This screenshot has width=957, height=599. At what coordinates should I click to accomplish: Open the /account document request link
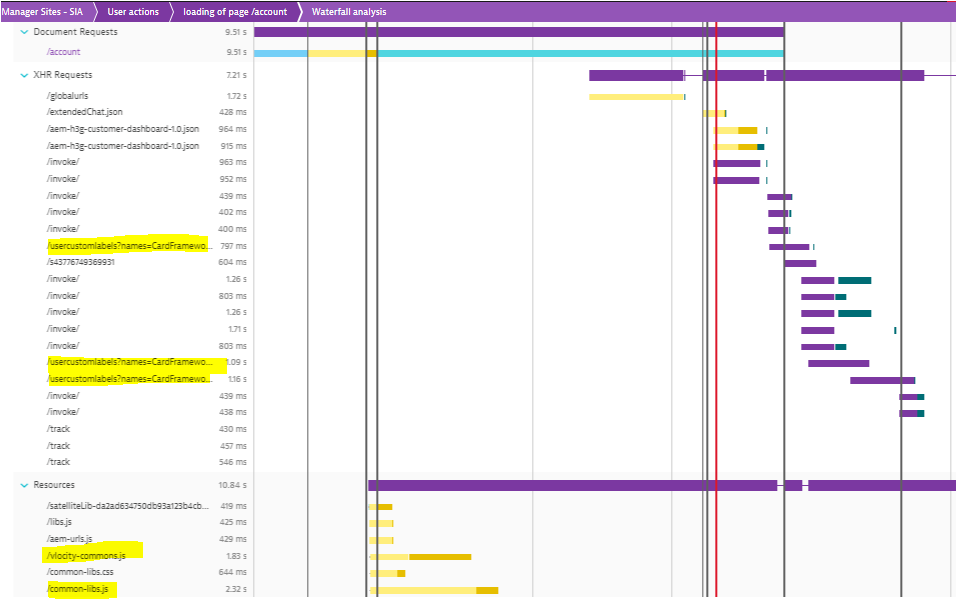coord(64,52)
